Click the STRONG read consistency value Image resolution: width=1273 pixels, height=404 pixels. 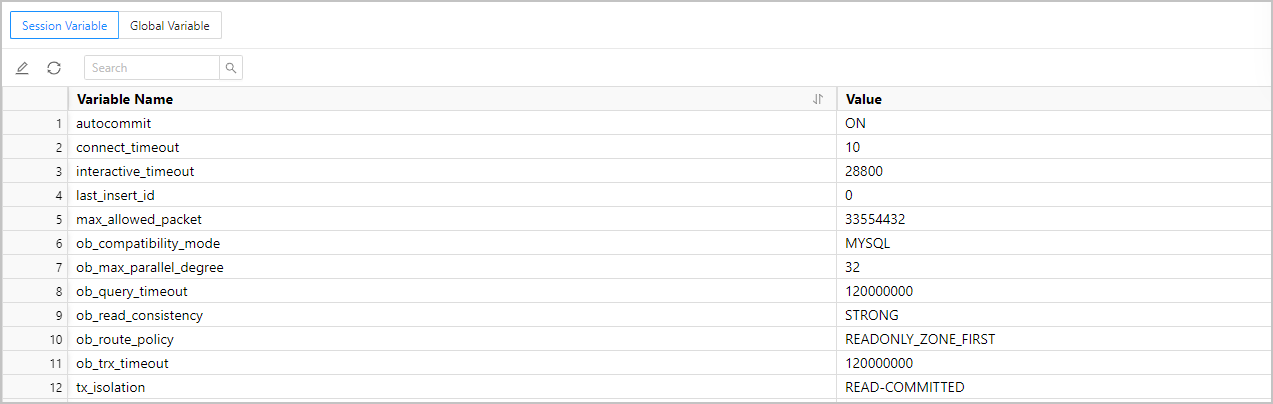[872, 315]
